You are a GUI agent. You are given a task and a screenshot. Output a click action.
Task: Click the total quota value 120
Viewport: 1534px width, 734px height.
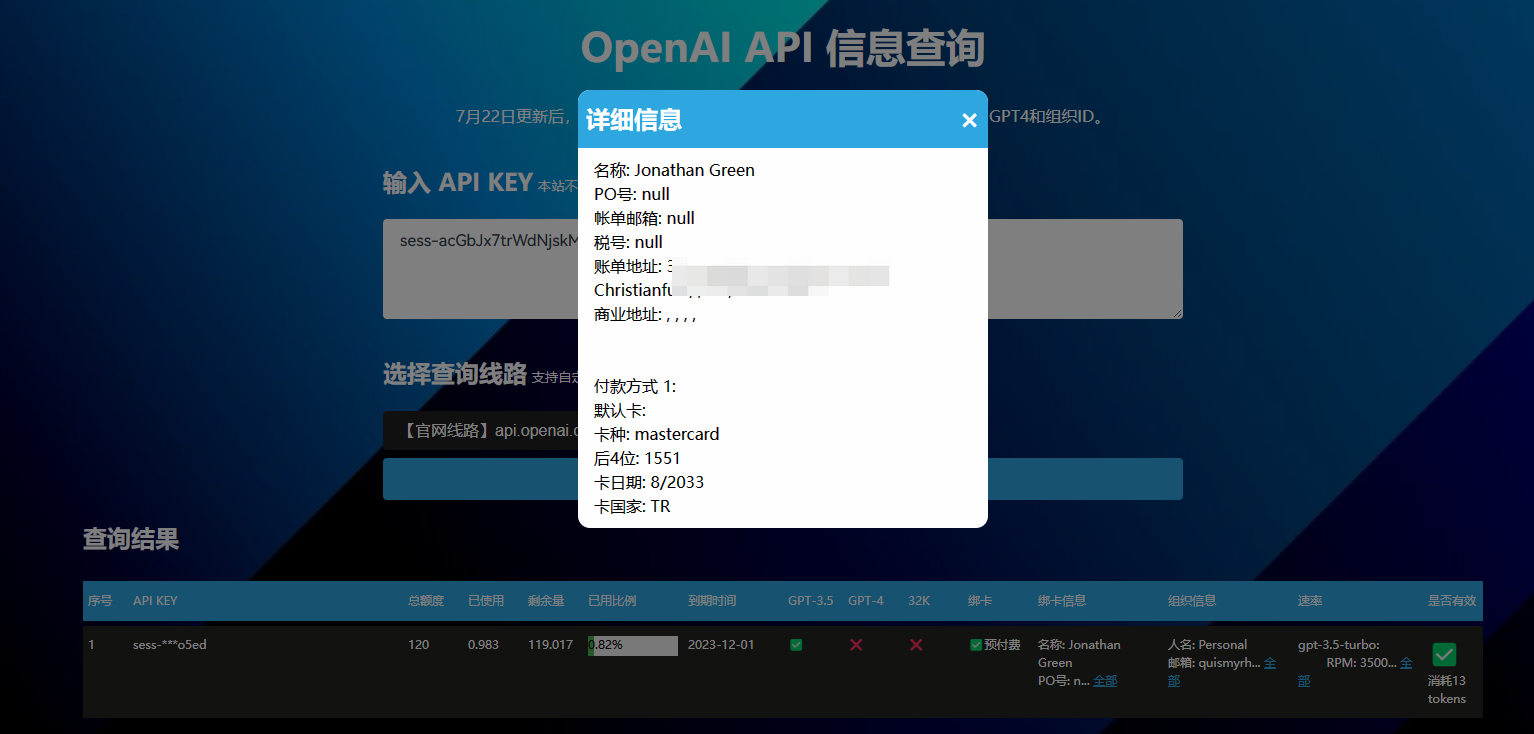[418, 645]
